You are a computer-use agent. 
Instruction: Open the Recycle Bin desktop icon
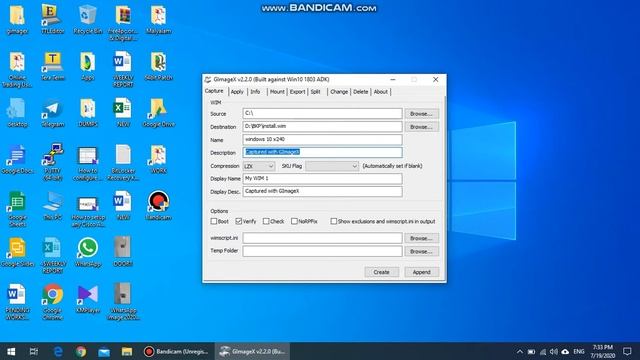coord(87,19)
